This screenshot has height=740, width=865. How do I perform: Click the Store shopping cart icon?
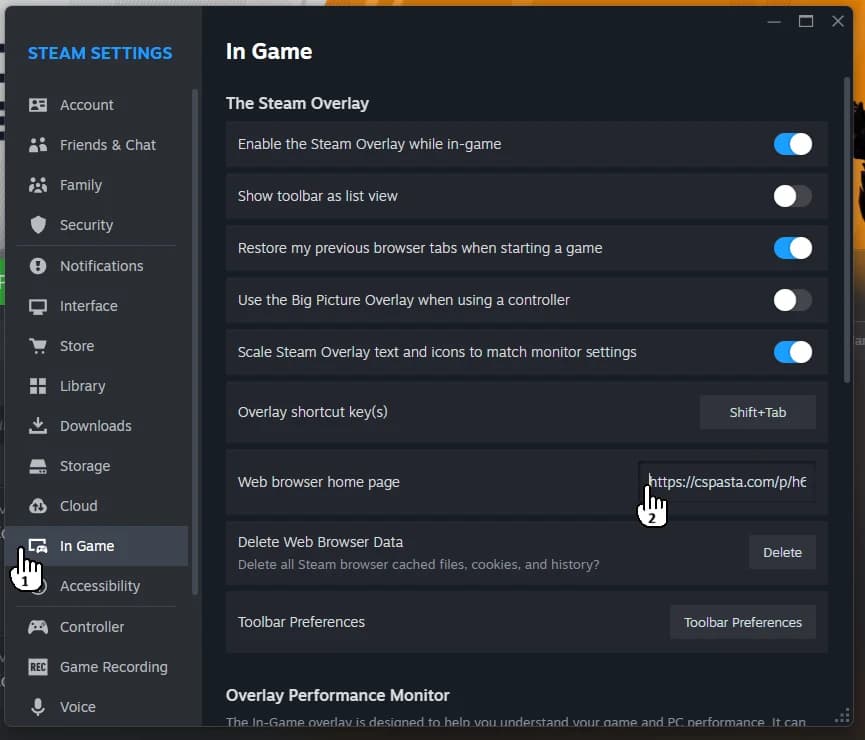pyautogui.click(x=38, y=346)
